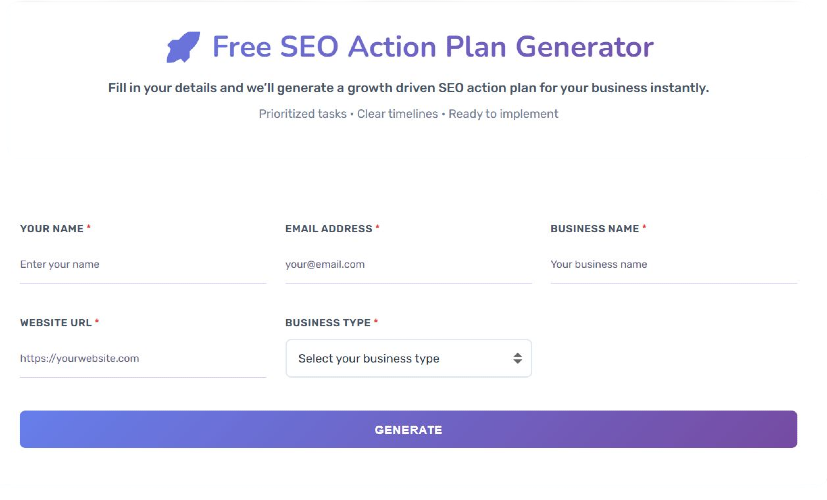Click the Free SEO Action Plan Generator heading
The image size is (827, 500).
(432, 47)
